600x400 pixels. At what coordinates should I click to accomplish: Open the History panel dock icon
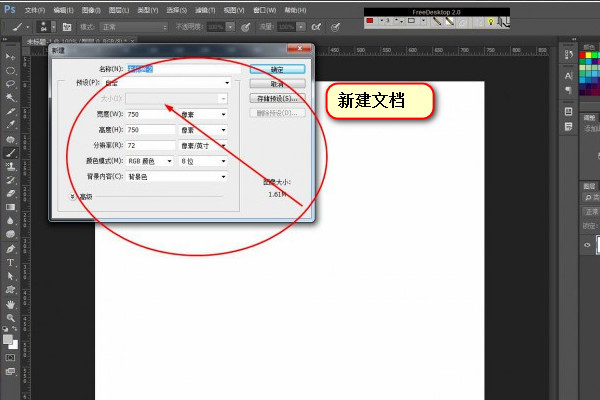pyautogui.click(x=569, y=55)
